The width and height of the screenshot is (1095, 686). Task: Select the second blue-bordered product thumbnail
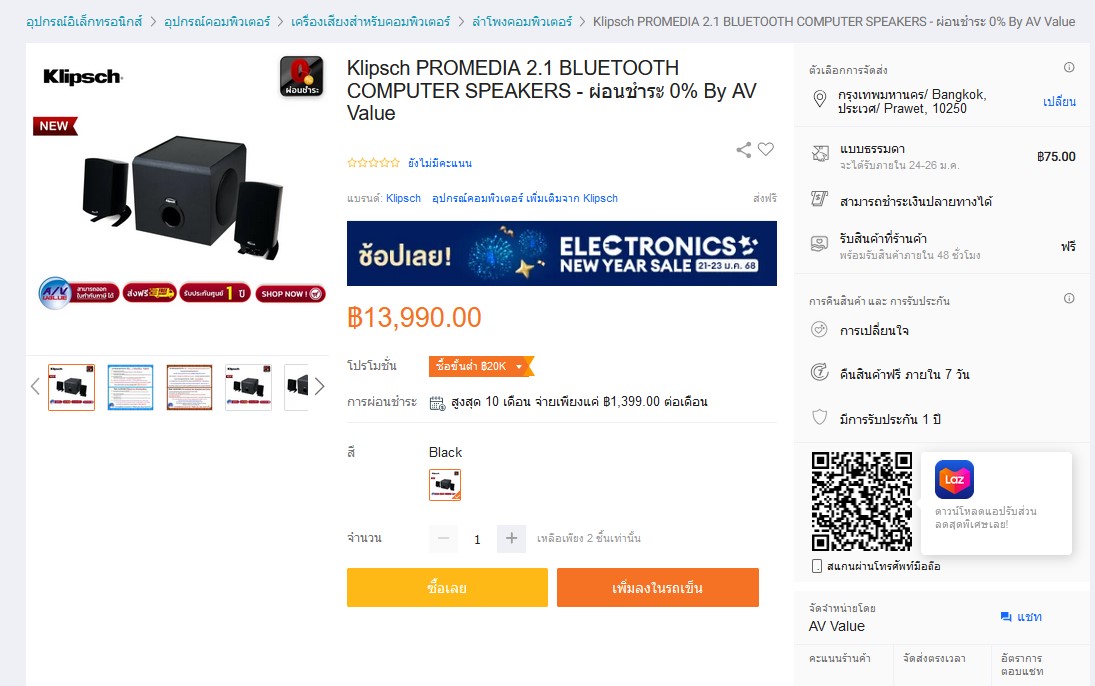tap(131, 387)
